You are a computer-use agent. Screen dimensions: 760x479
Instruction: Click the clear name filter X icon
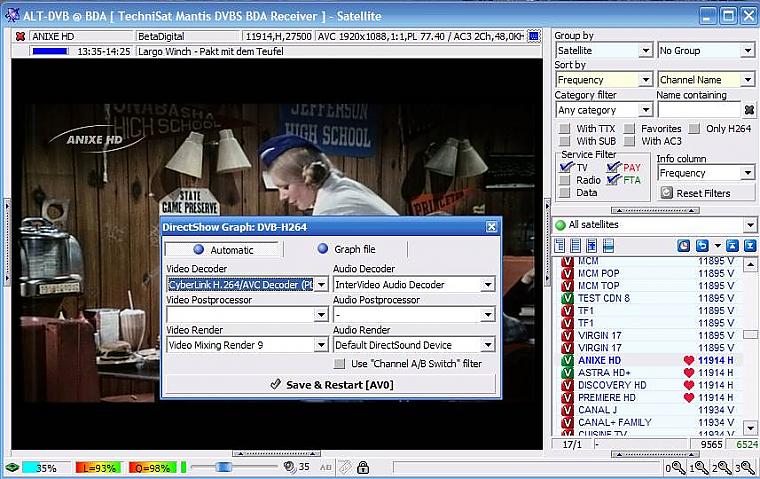coord(749,110)
